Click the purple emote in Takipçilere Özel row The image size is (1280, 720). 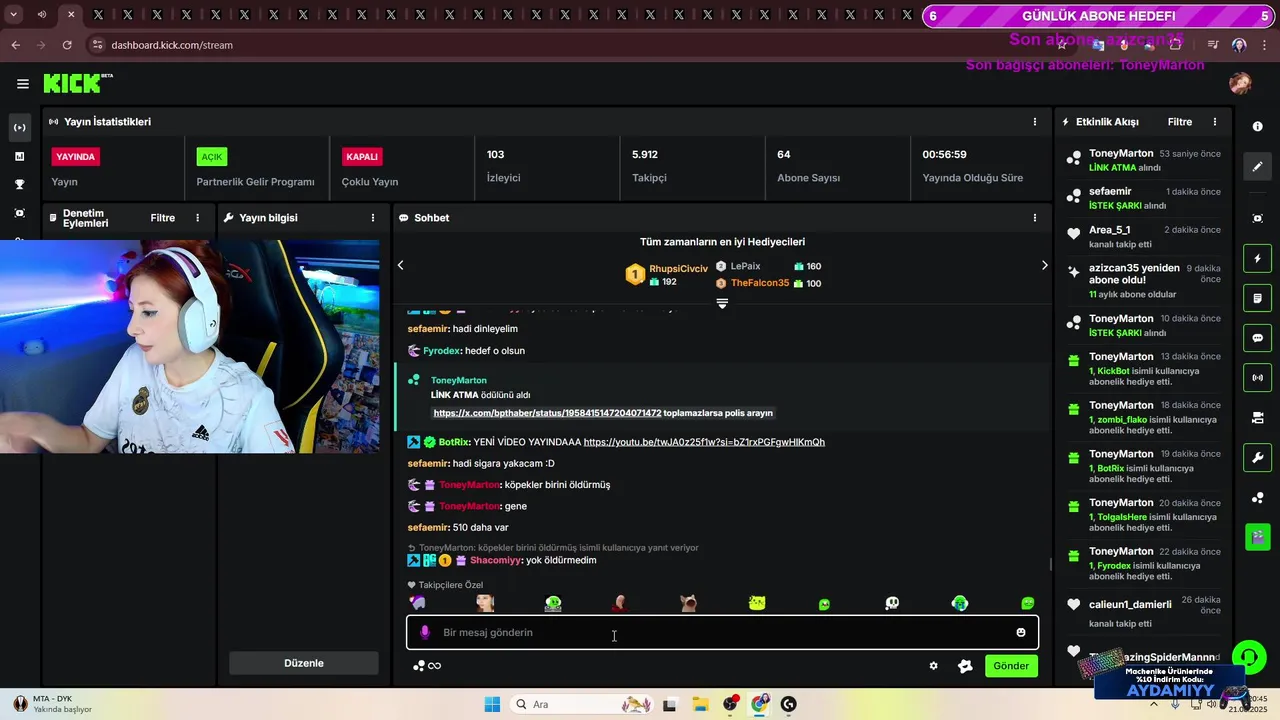pos(418,603)
